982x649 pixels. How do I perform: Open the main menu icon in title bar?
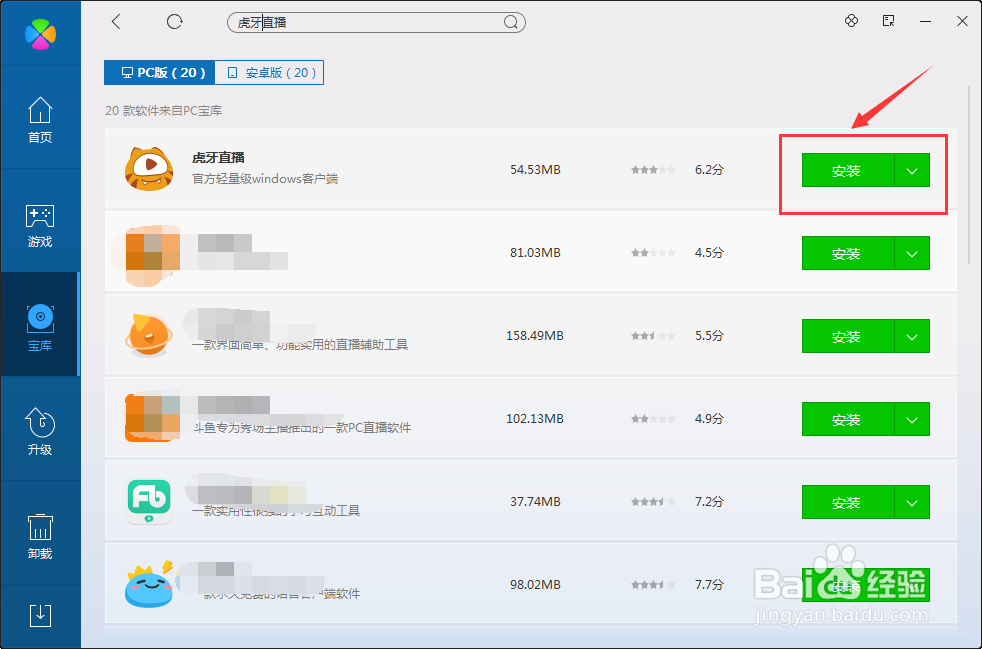point(889,21)
